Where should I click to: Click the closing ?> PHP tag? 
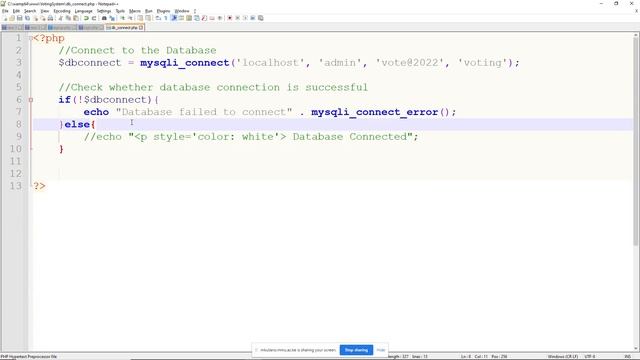(39, 186)
